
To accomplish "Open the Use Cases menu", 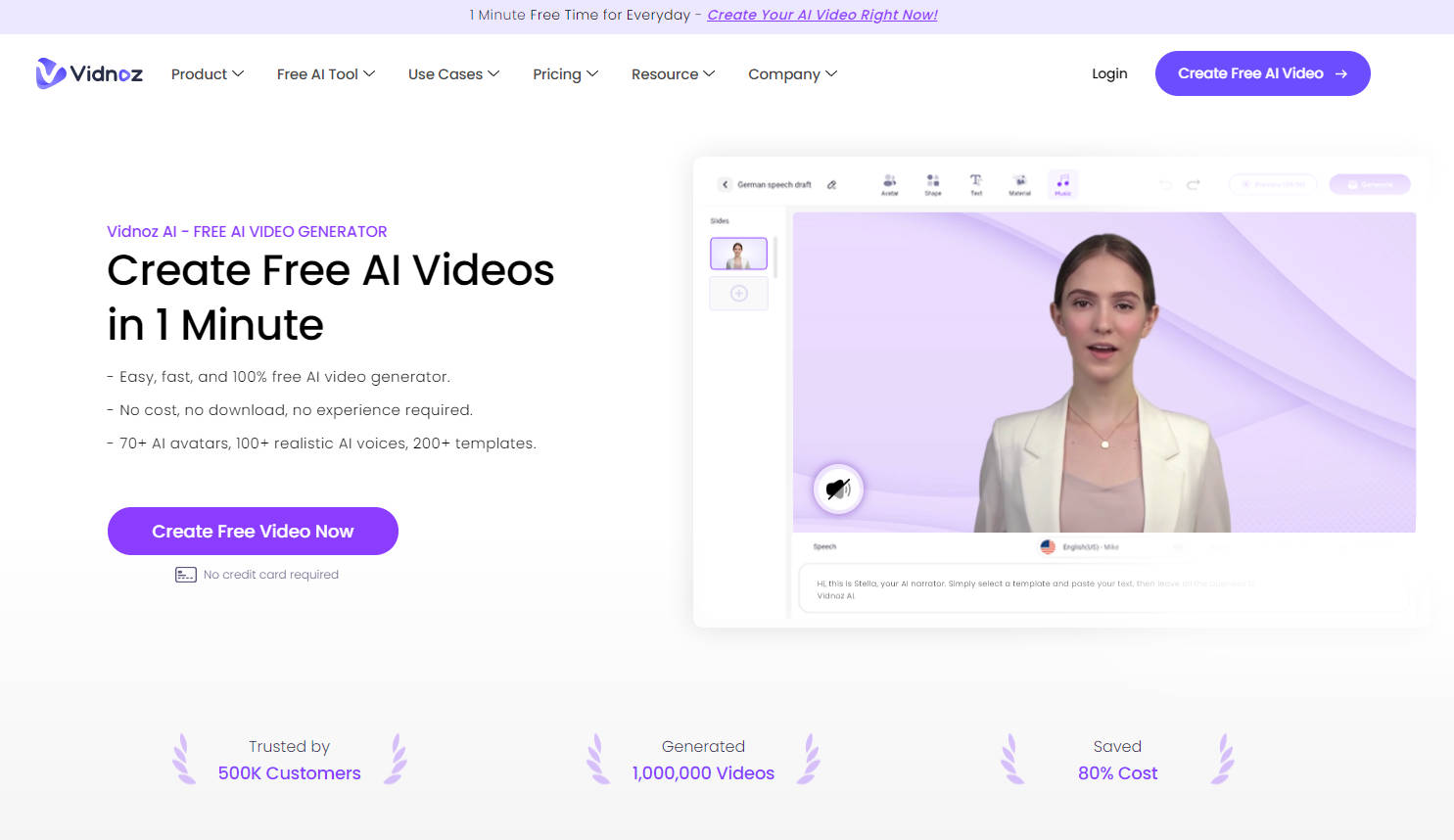I will pos(453,73).
